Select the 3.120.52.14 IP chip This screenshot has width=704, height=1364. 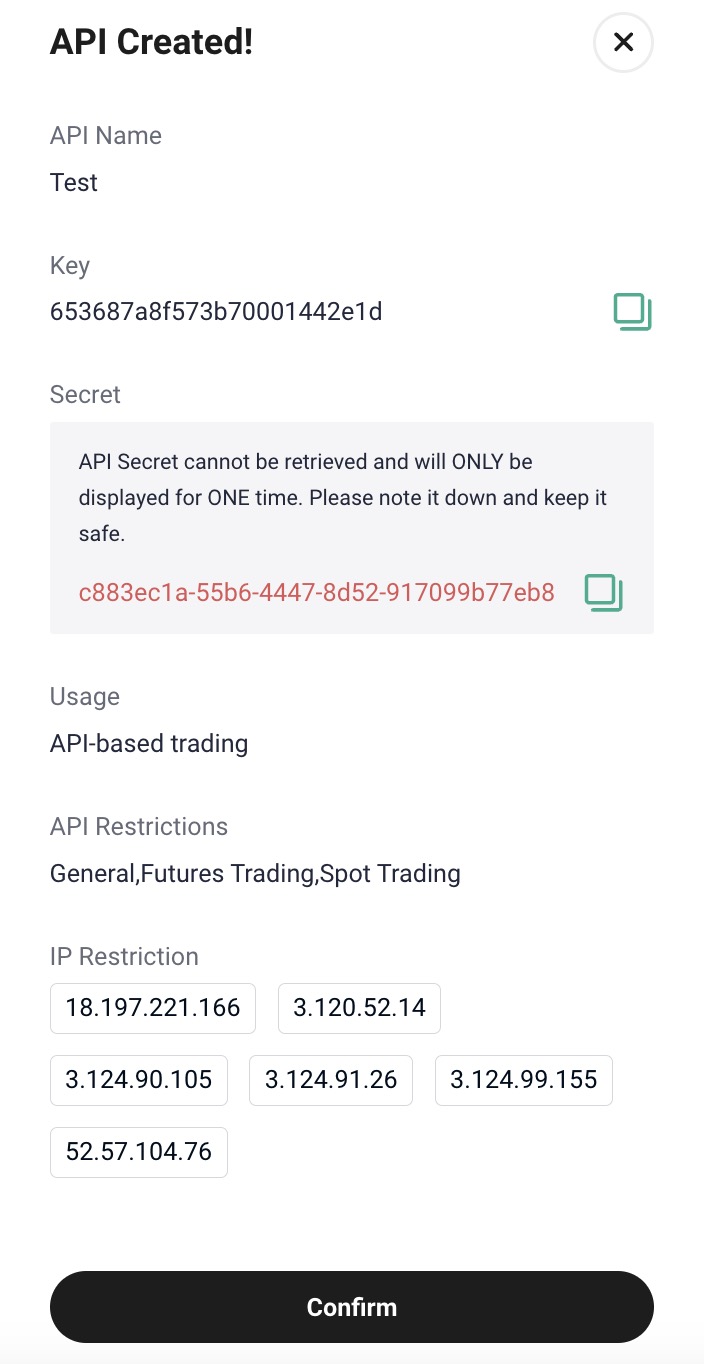click(359, 1008)
